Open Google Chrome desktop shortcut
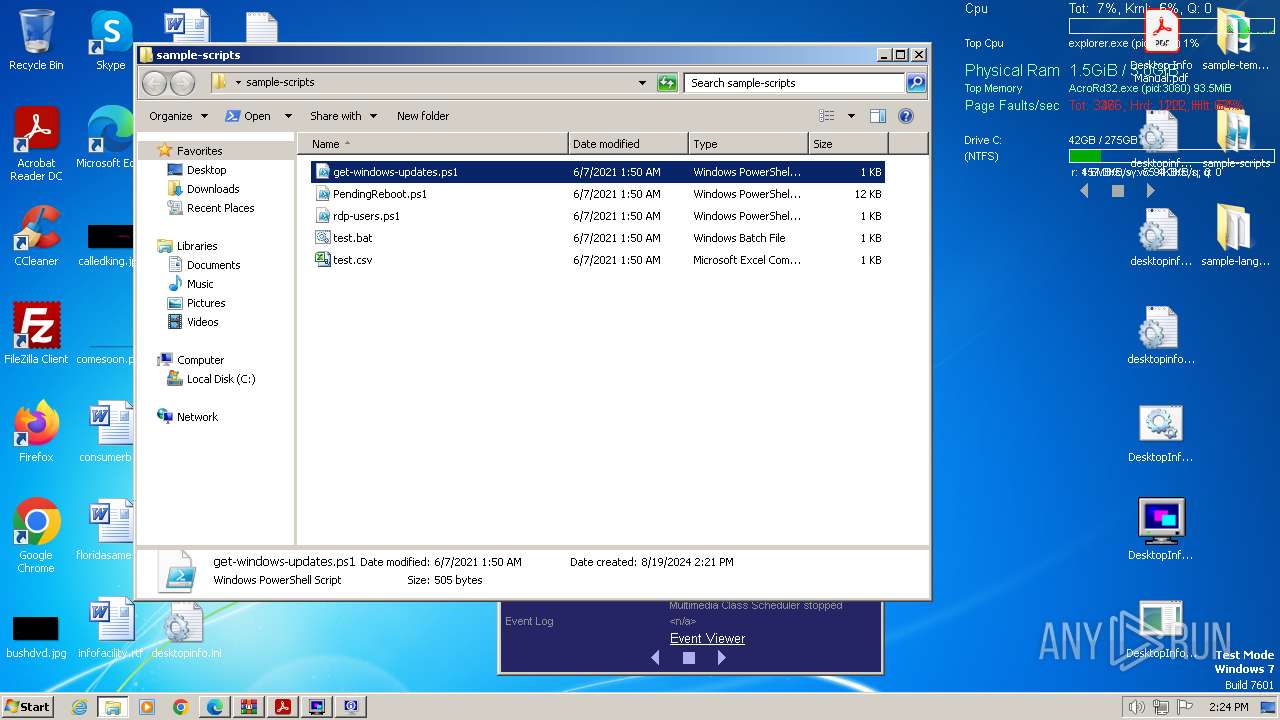 coord(36,535)
